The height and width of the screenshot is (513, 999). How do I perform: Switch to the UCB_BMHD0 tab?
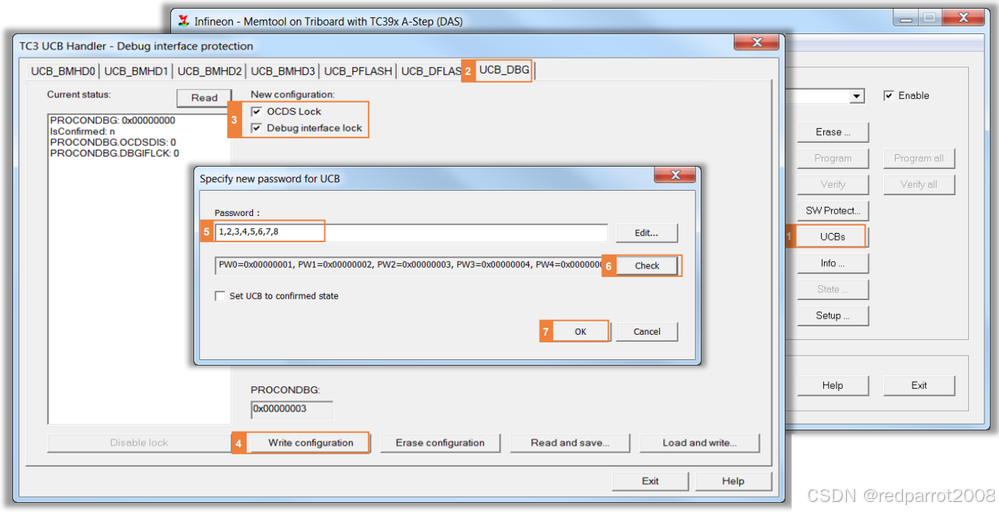(x=63, y=71)
